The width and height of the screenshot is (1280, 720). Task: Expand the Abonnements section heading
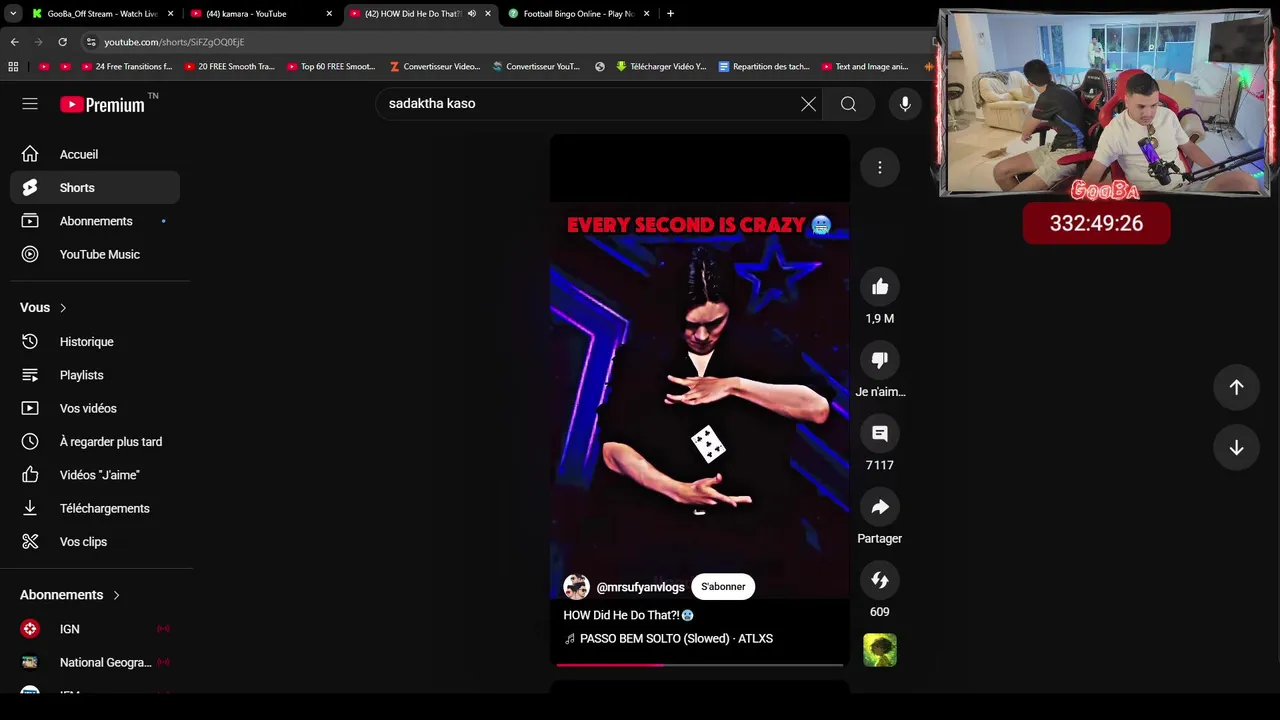pyautogui.click(x=70, y=595)
